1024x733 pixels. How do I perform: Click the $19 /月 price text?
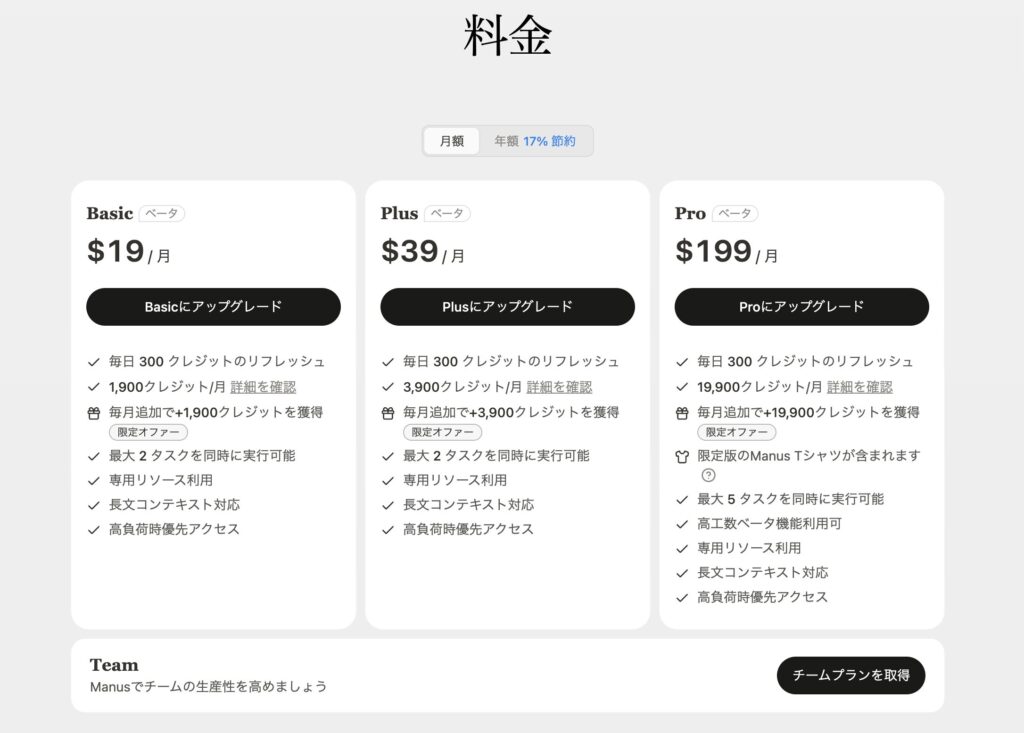tap(129, 252)
